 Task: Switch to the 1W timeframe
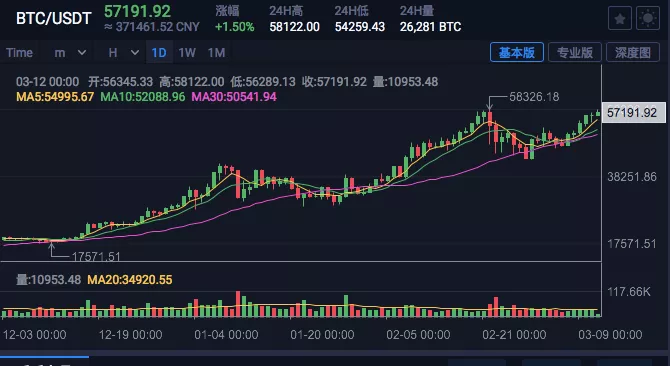pyautogui.click(x=187, y=53)
